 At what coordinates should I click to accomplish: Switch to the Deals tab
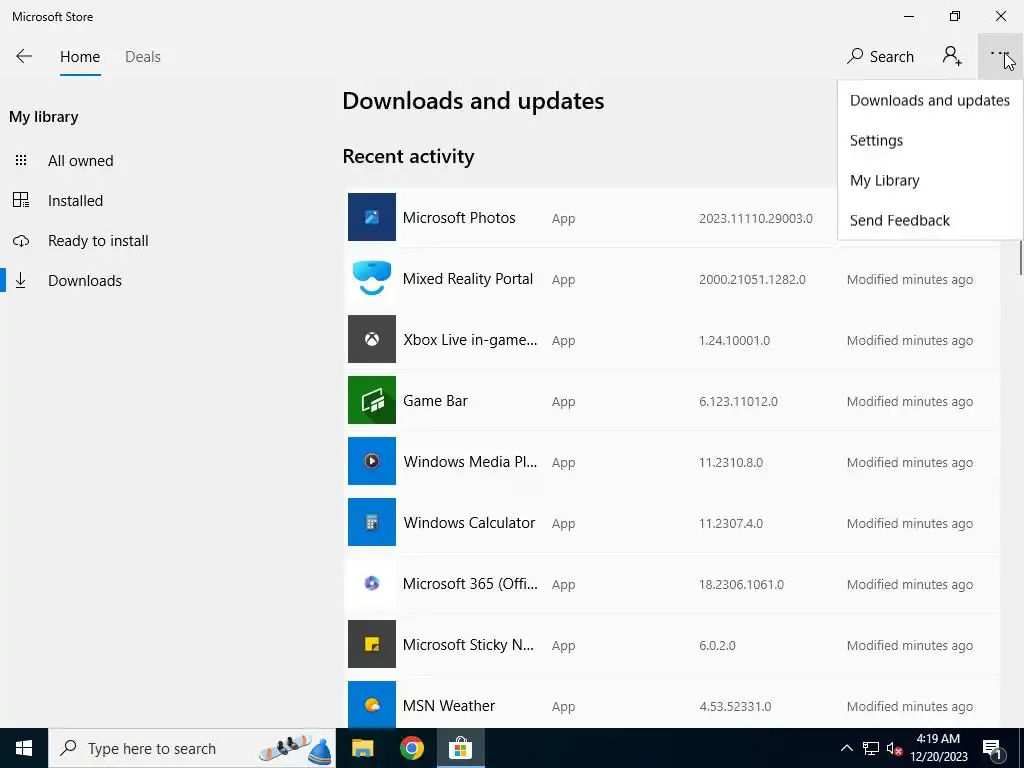pos(143,57)
